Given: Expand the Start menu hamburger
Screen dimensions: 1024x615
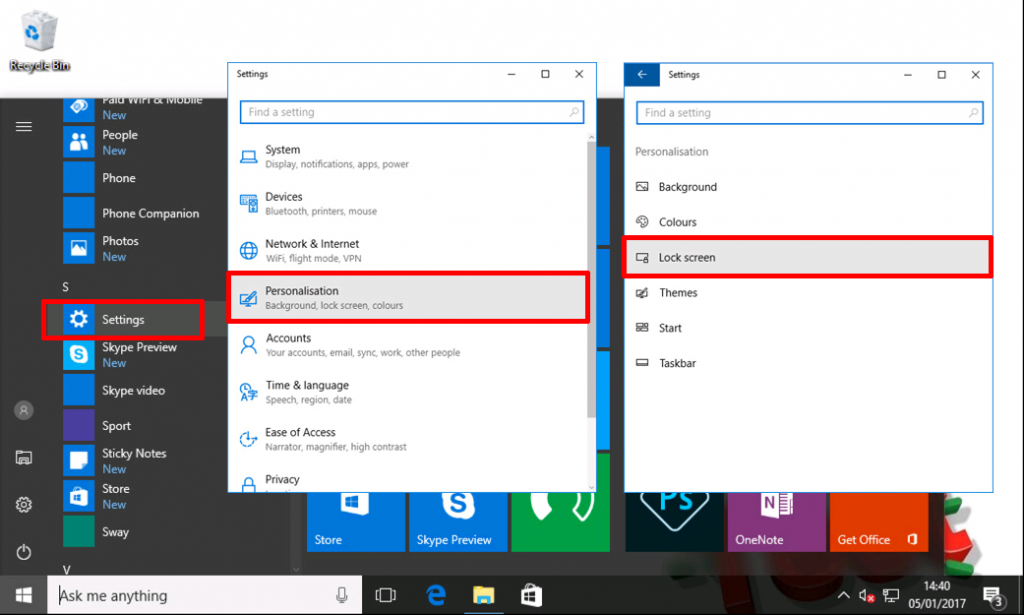Looking at the screenshot, I should click(22, 127).
